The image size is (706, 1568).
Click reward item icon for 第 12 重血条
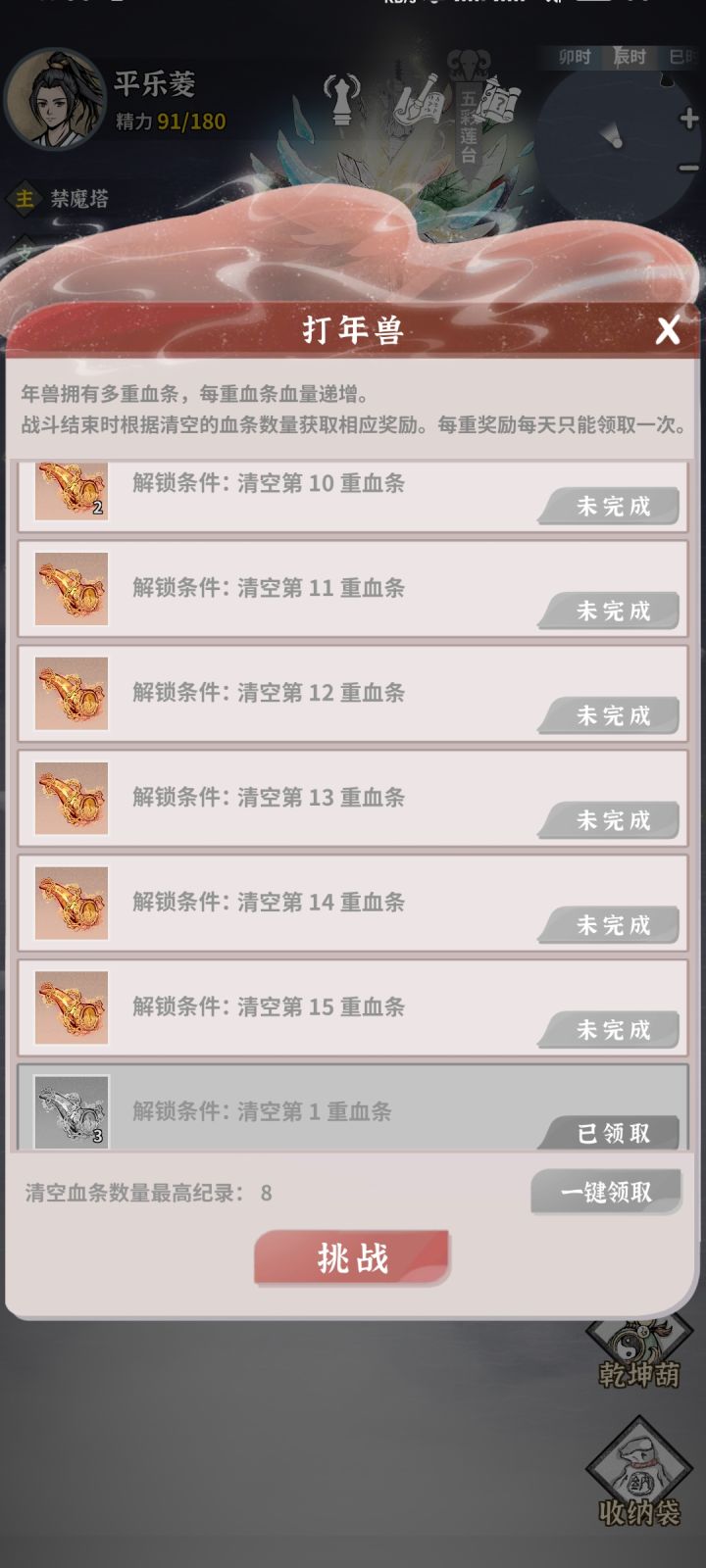[72, 694]
